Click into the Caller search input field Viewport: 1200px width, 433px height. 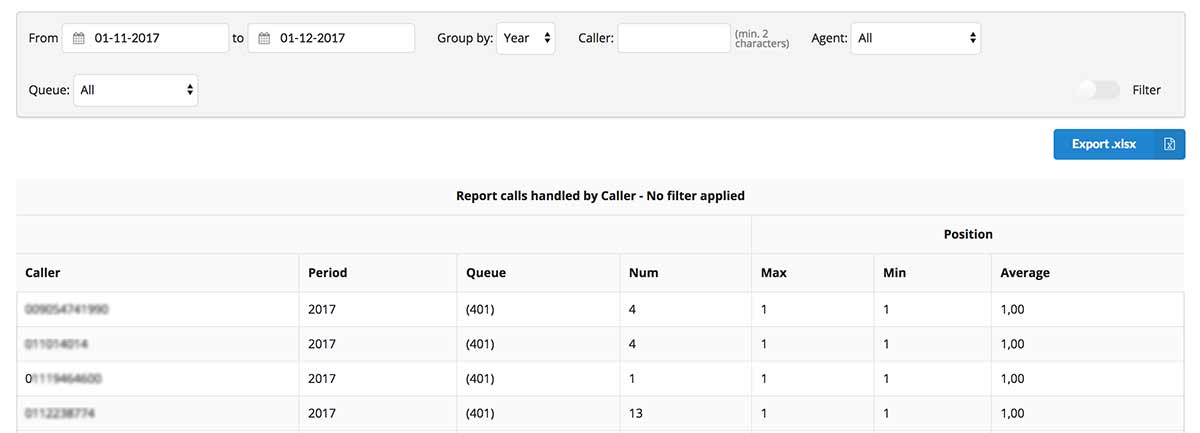[674, 38]
